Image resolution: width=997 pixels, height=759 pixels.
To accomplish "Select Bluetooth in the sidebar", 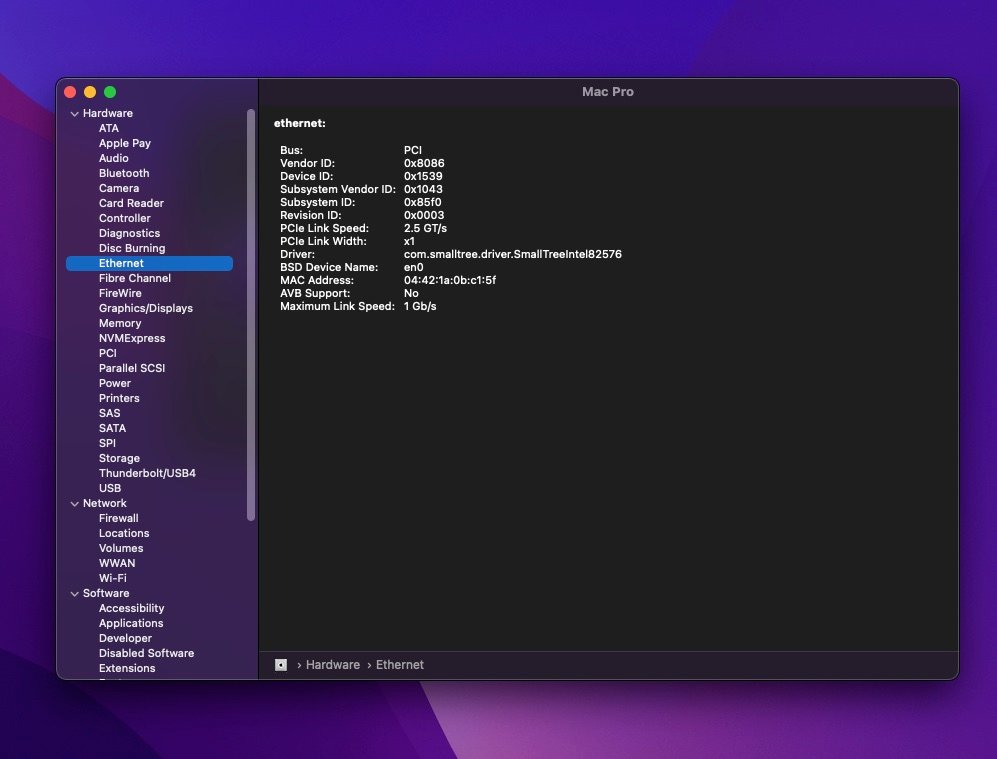I will click(124, 173).
